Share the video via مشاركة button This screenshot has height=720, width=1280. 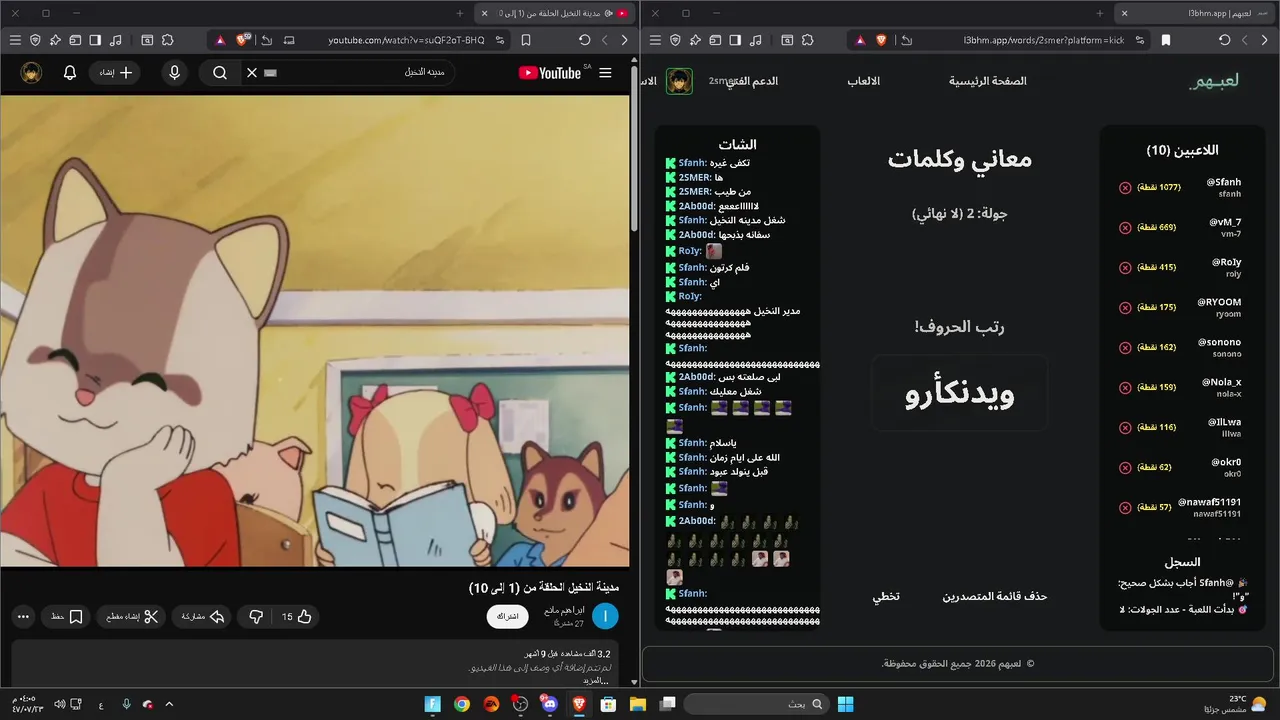pos(203,617)
